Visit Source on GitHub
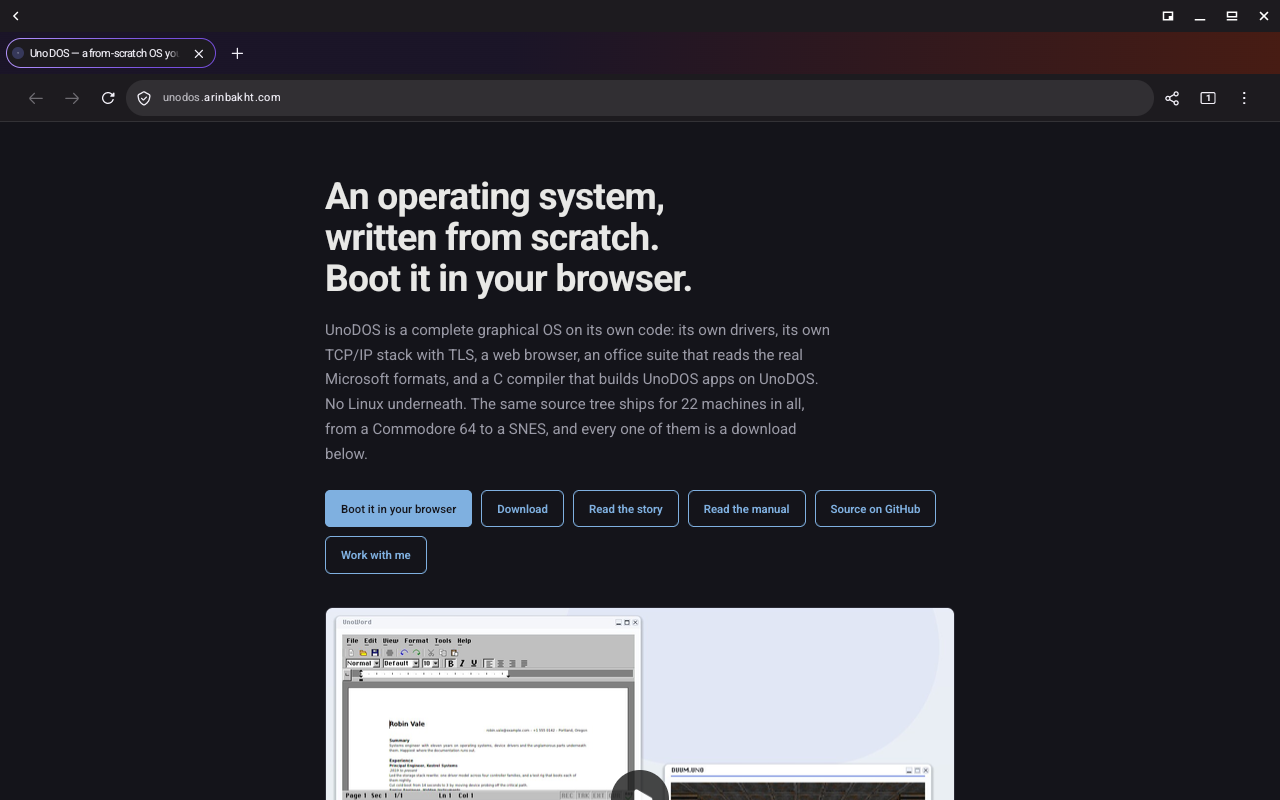 pos(875,509)
